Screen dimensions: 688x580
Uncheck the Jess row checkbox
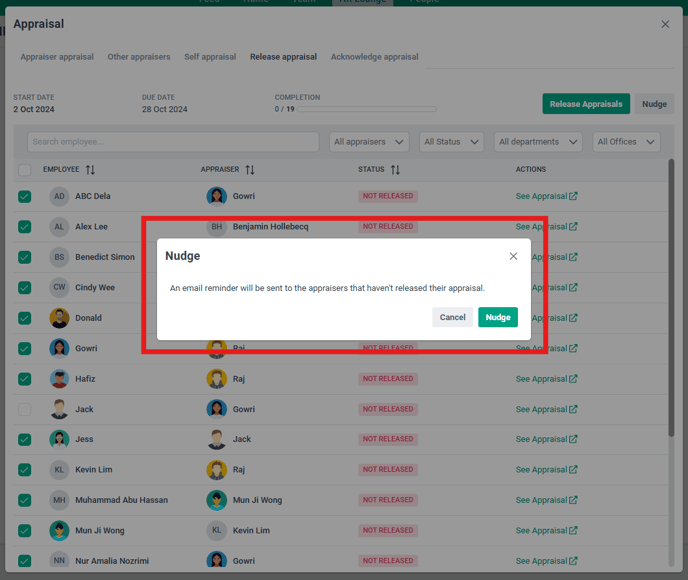click(x=25, y=439)
